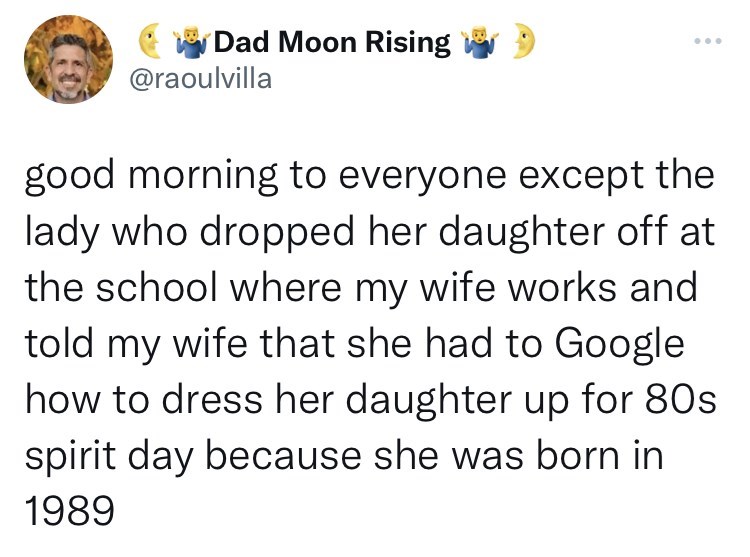Click the word 'school' in the tweet
This screenshot has width=750, height=557.
(157, 287)
